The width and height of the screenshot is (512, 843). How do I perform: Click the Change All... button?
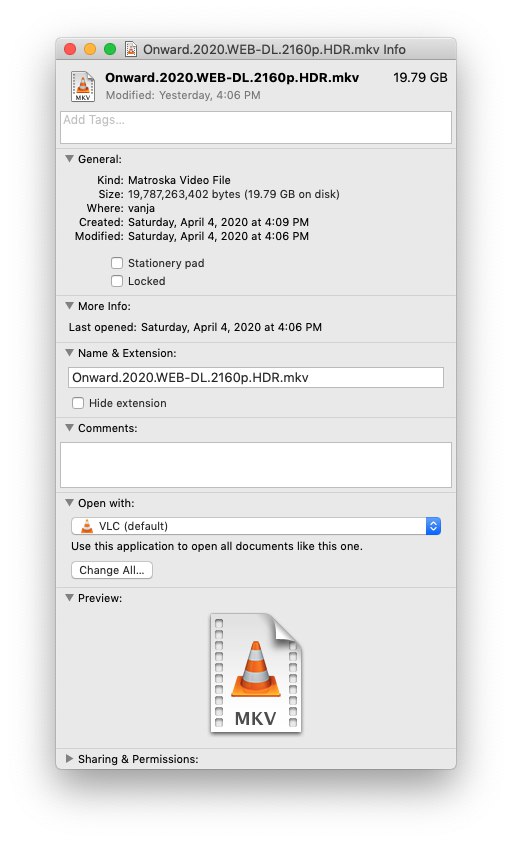112,570
